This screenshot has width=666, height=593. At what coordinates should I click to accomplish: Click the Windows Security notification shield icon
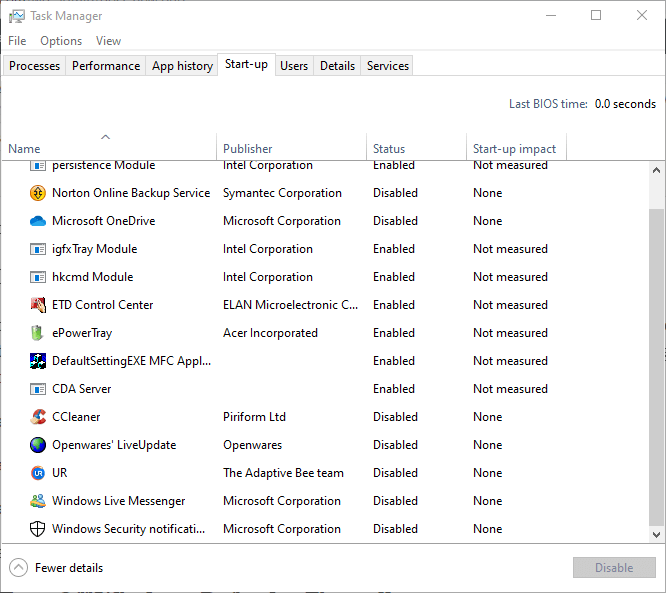pyautogui.click(x=37, y=529)
